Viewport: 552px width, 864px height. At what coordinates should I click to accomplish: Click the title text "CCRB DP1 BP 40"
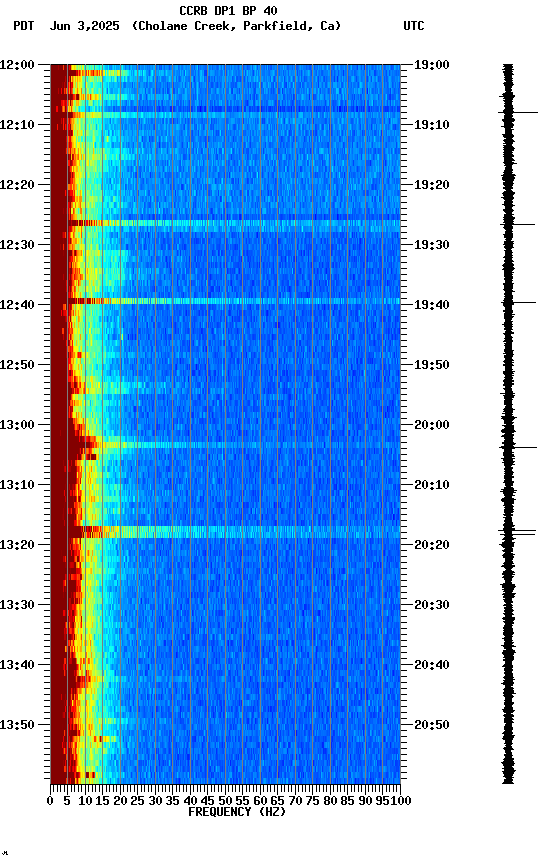coord(228,11)
